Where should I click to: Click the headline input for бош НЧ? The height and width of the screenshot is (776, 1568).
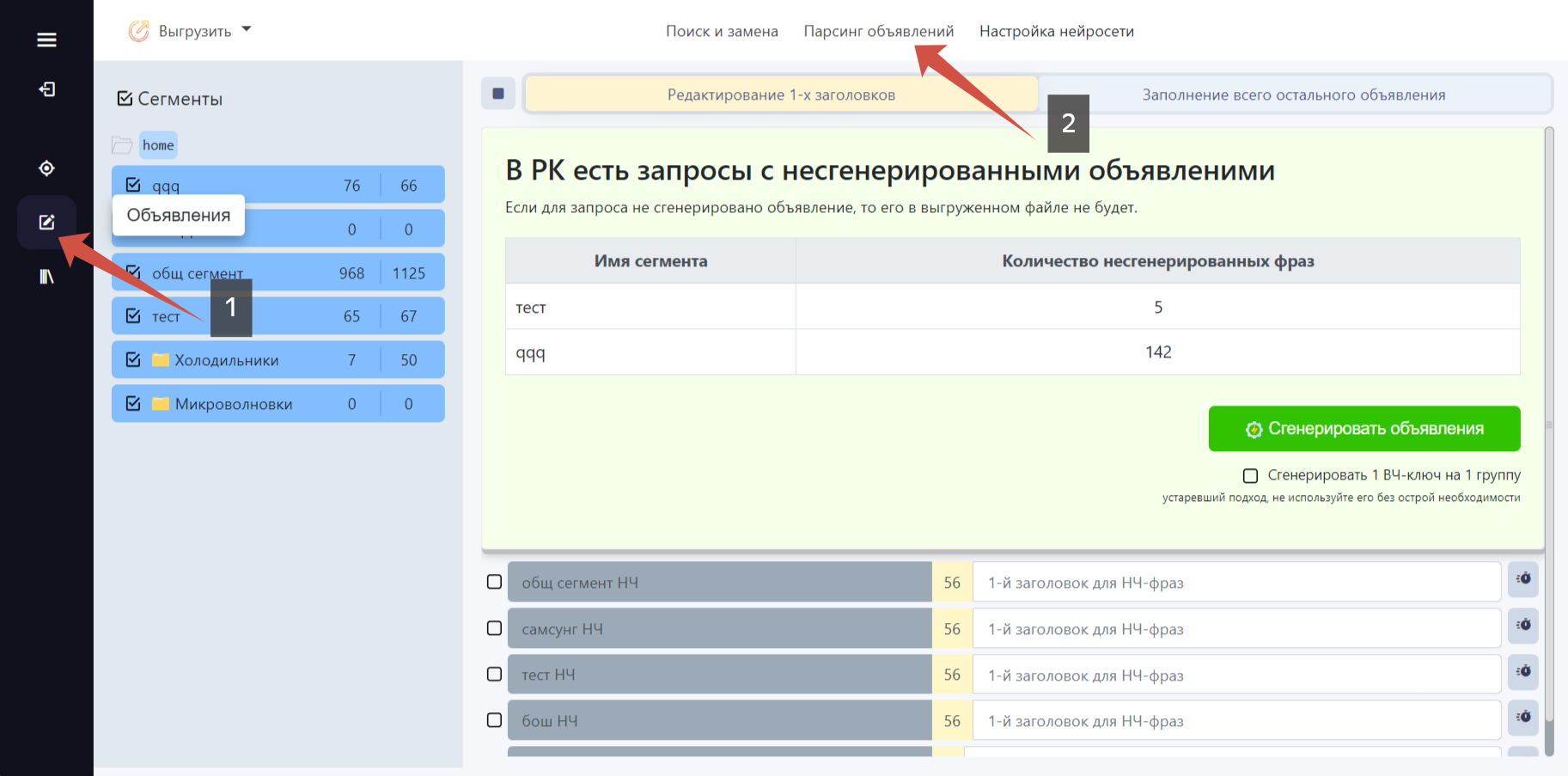coord(1236,721)
